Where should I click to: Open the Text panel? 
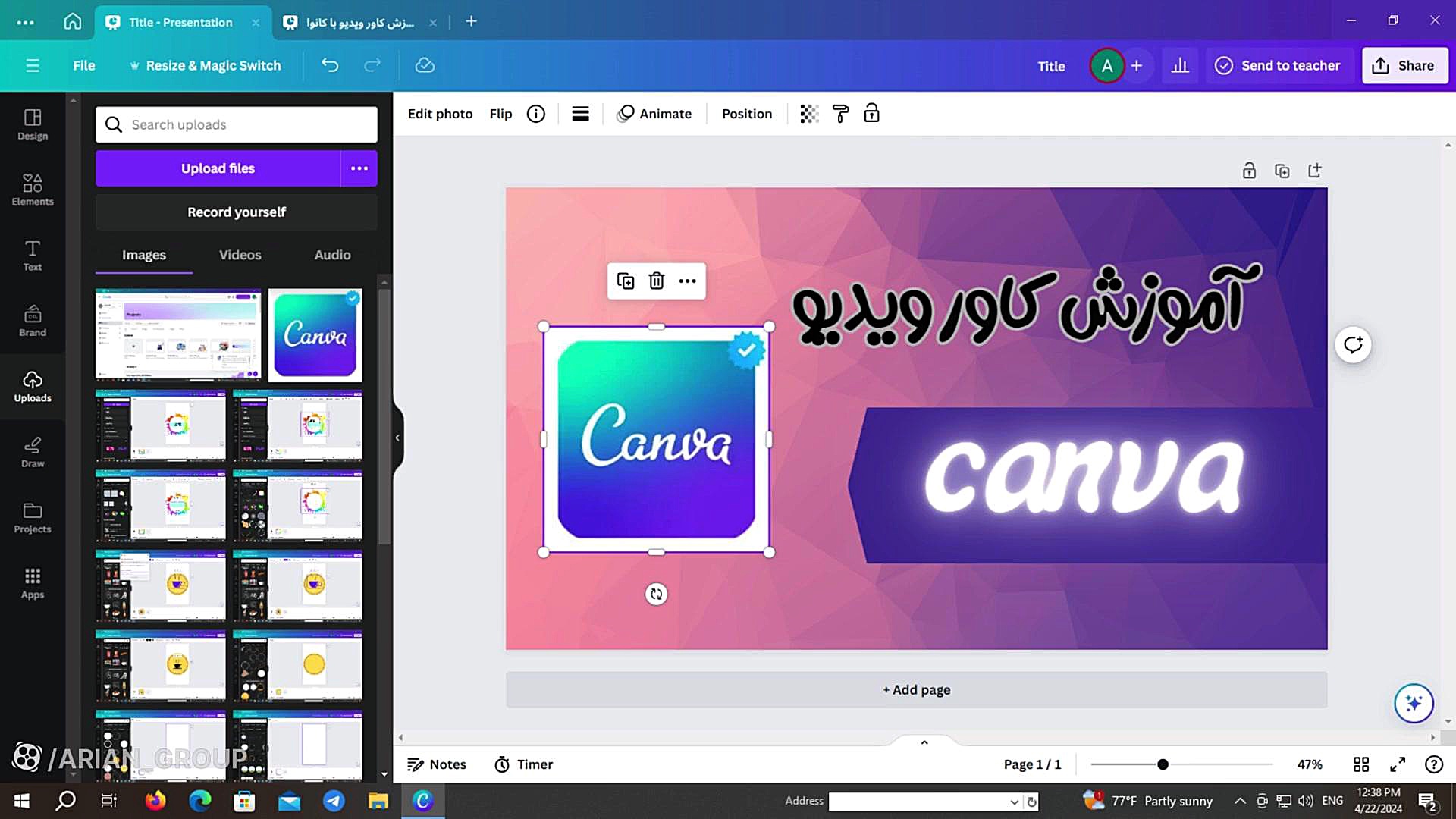tap(33, 256)
